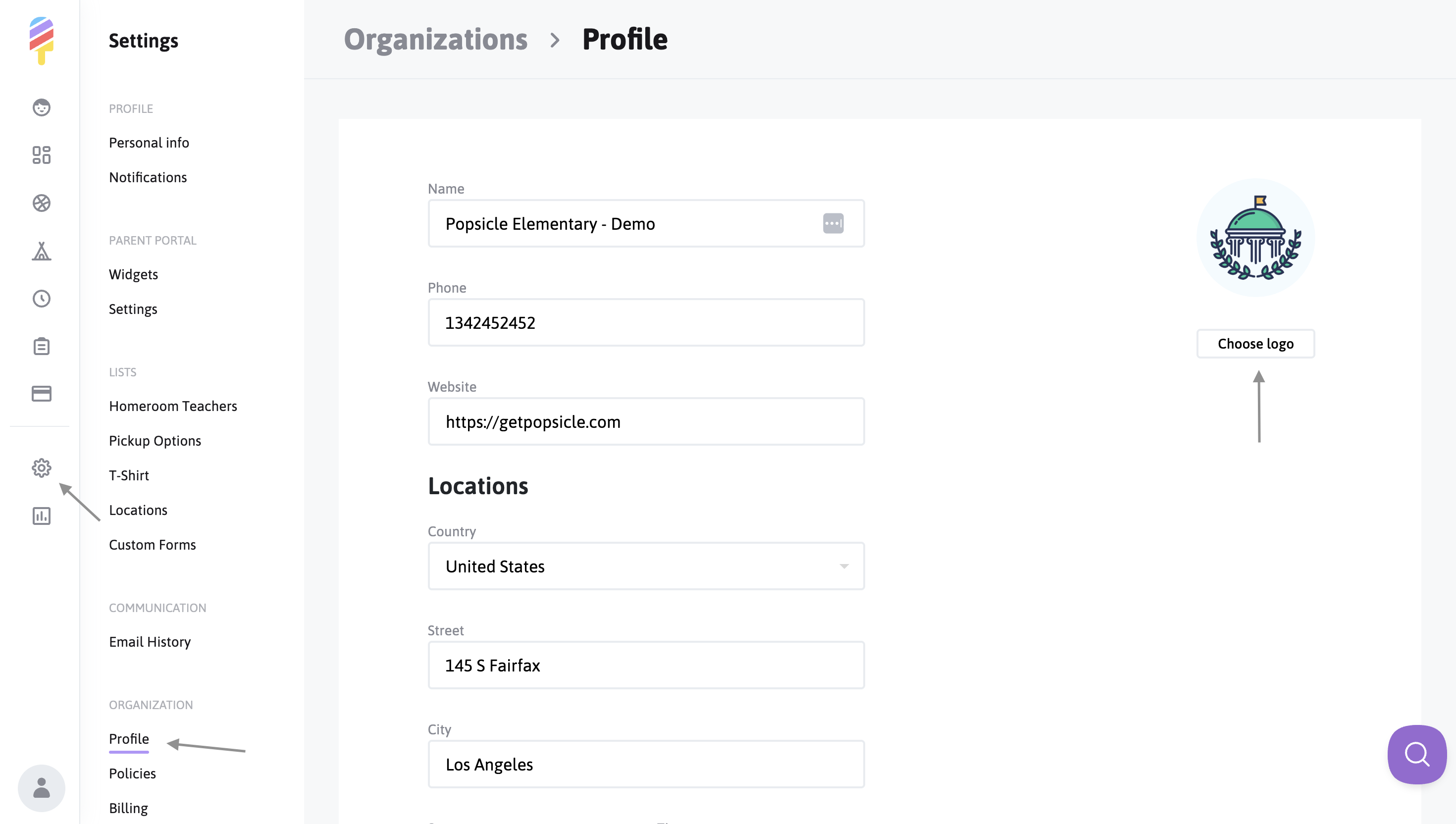Open the clipboard icon in sidebar
The image size is (1456, 824).
41,346
